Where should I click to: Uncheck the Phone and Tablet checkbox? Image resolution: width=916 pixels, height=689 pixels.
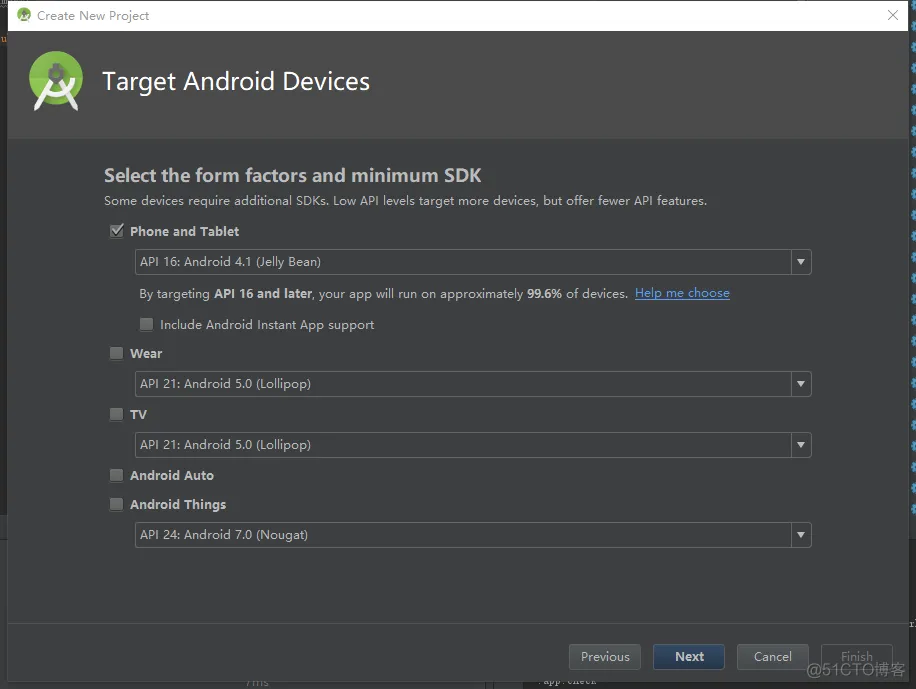(117, 231)
